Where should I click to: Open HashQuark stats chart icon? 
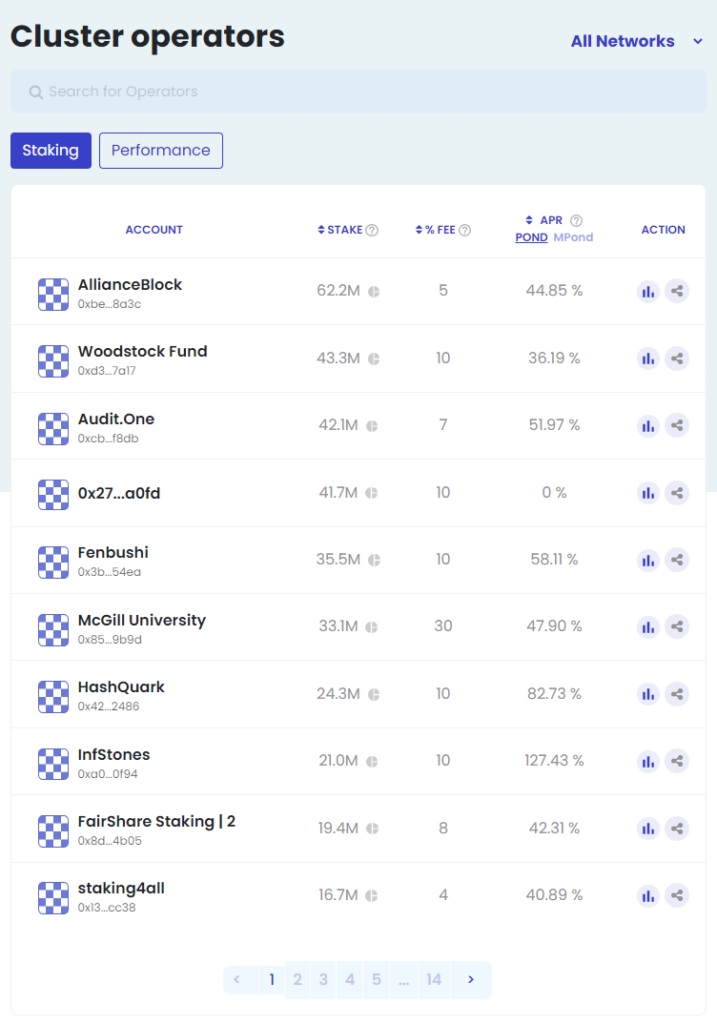tap(648, 694)
